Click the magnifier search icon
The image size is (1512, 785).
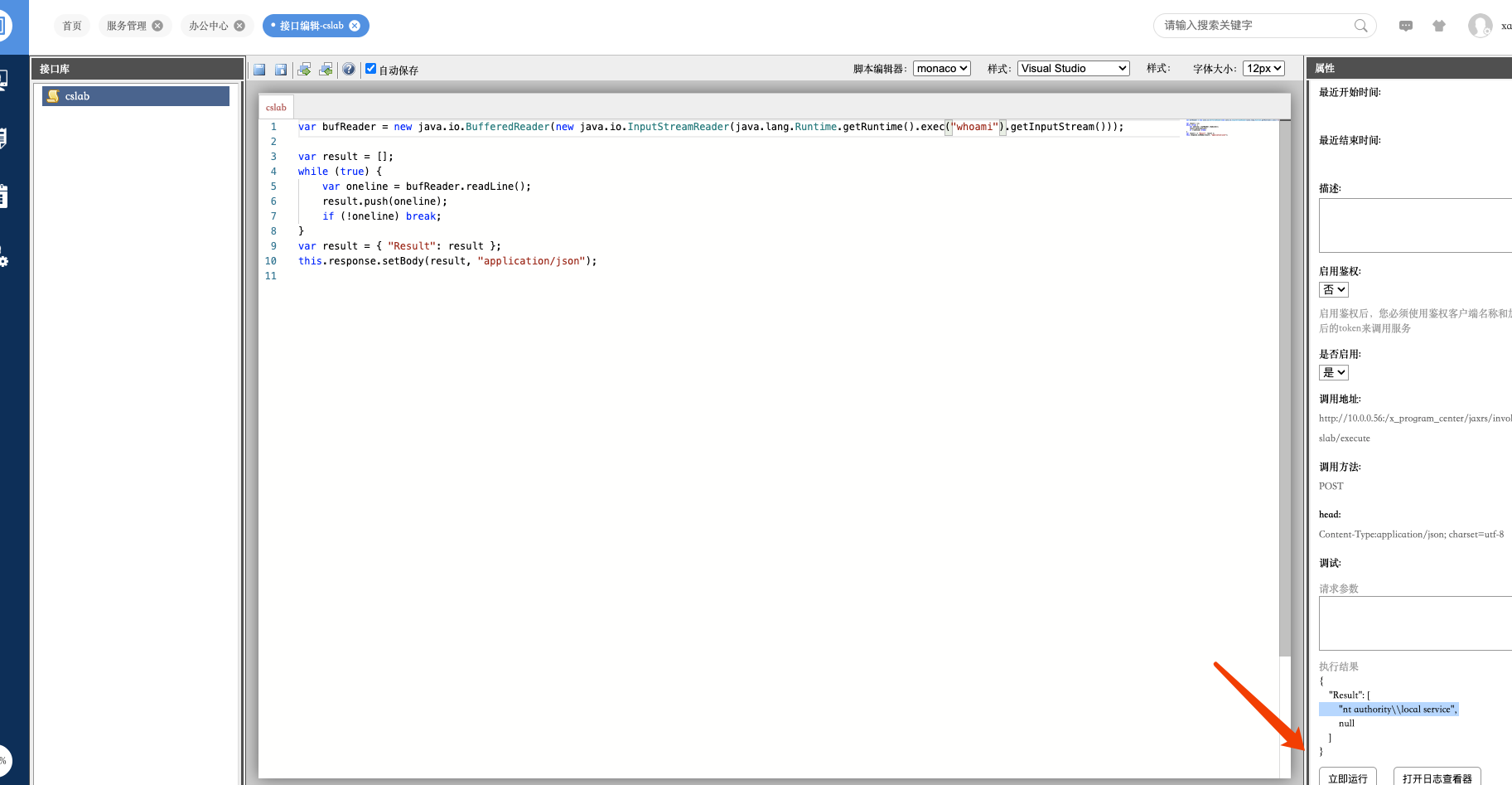point(1360,26)
